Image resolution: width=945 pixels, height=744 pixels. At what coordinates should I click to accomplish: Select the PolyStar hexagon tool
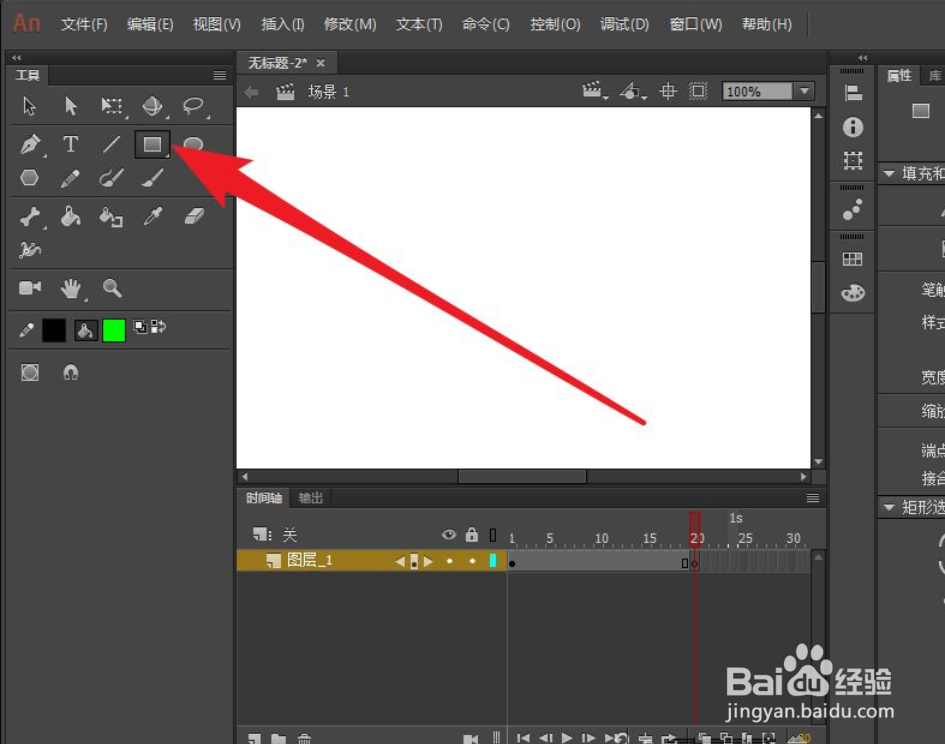click(x=30, y=178)
